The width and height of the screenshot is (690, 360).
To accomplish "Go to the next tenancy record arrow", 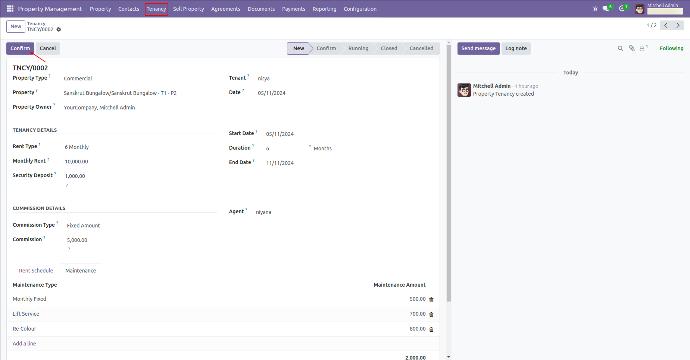I will (678, 26).
